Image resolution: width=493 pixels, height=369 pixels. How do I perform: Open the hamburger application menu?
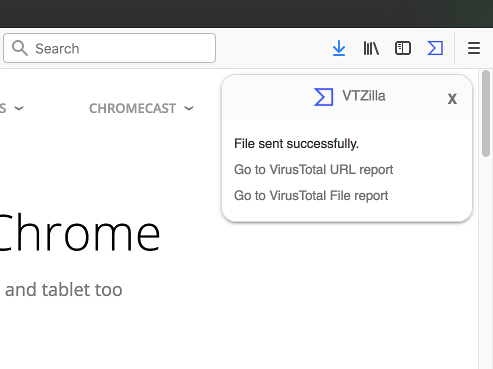click(x=474, y=48)
